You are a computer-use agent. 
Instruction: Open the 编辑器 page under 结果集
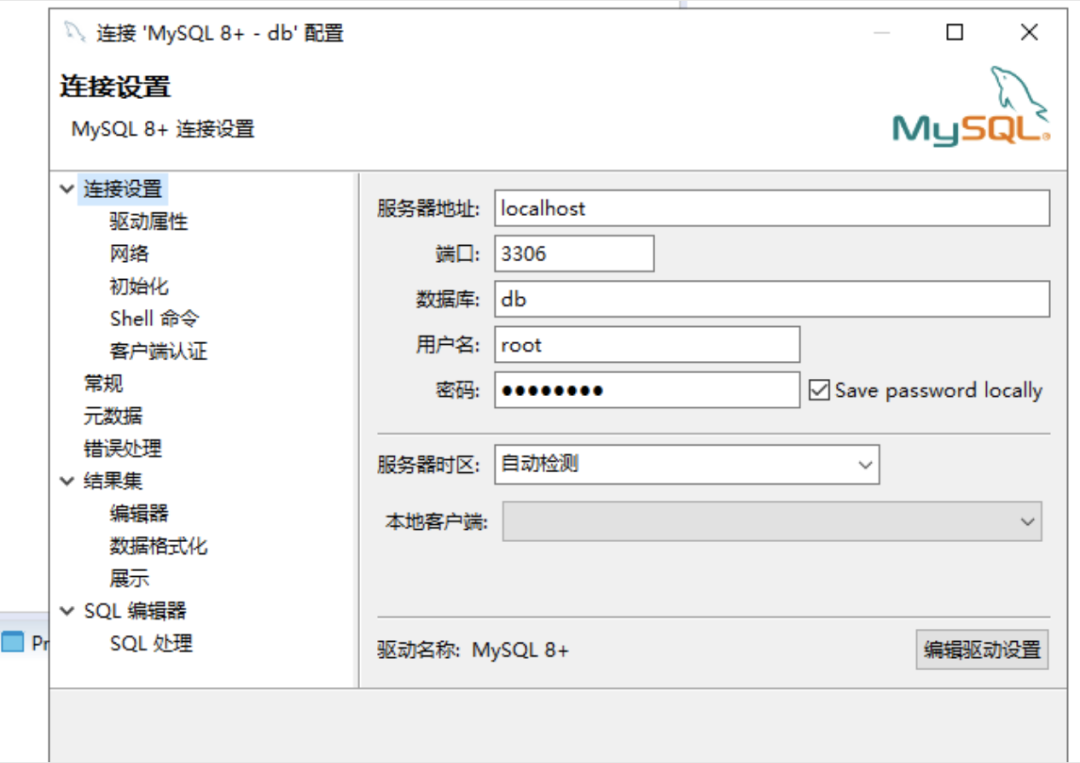(x=138, y=513)
